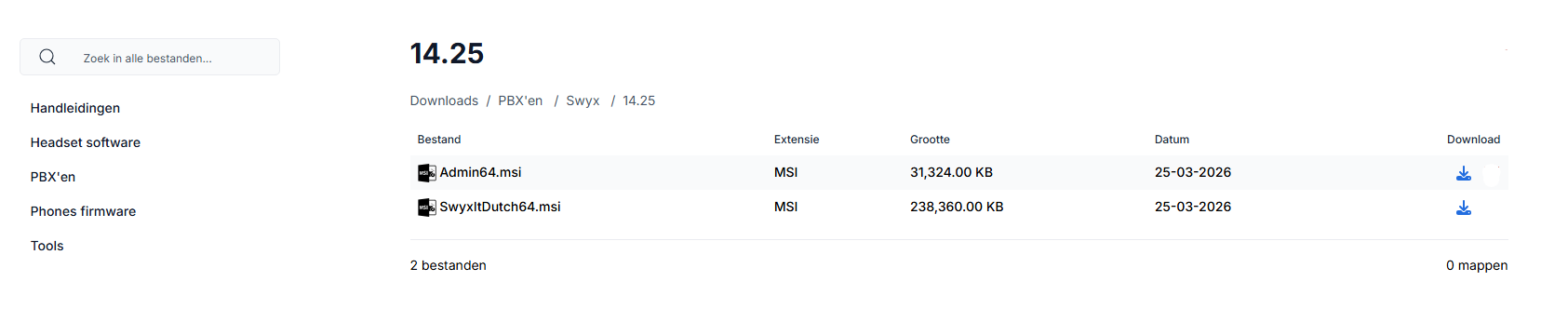Image resolution: width=1568 pixels, height=335 pixels.
Task: Click the search magnifier icon
Action: [x=47, y=57]
